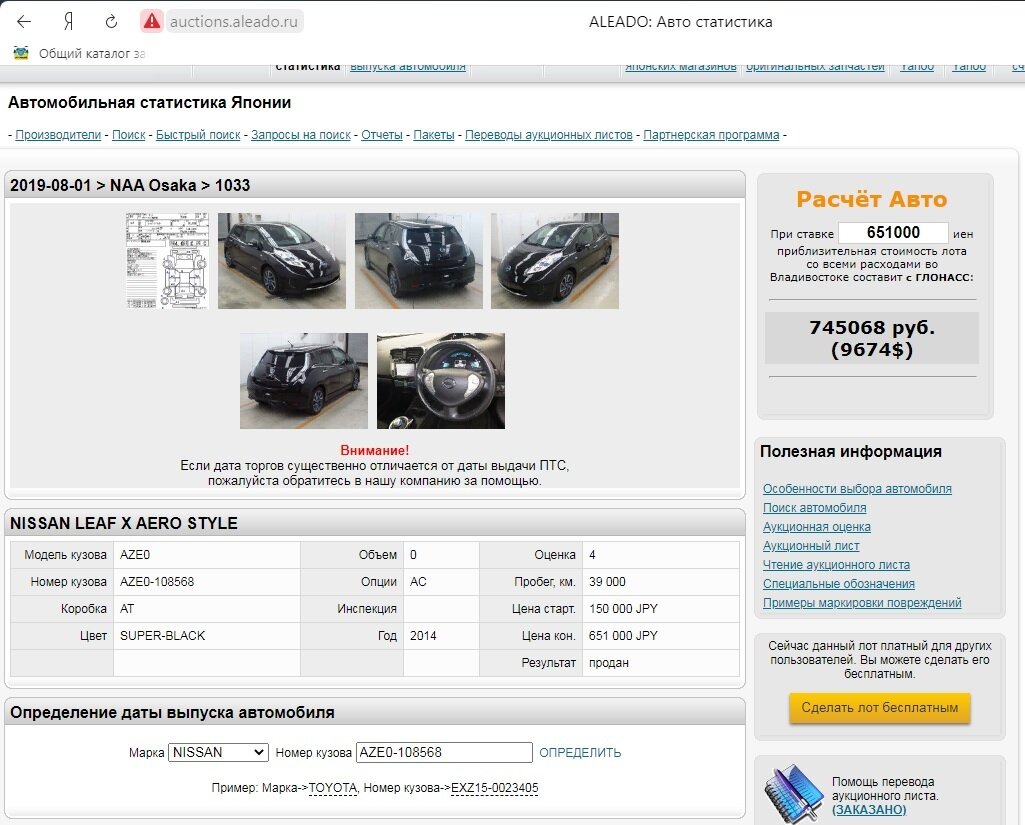Open the rear-side car photo in bottom row
Viewport: 1025px width, 825px height.
pyautogui.click(x=304, y=381)
